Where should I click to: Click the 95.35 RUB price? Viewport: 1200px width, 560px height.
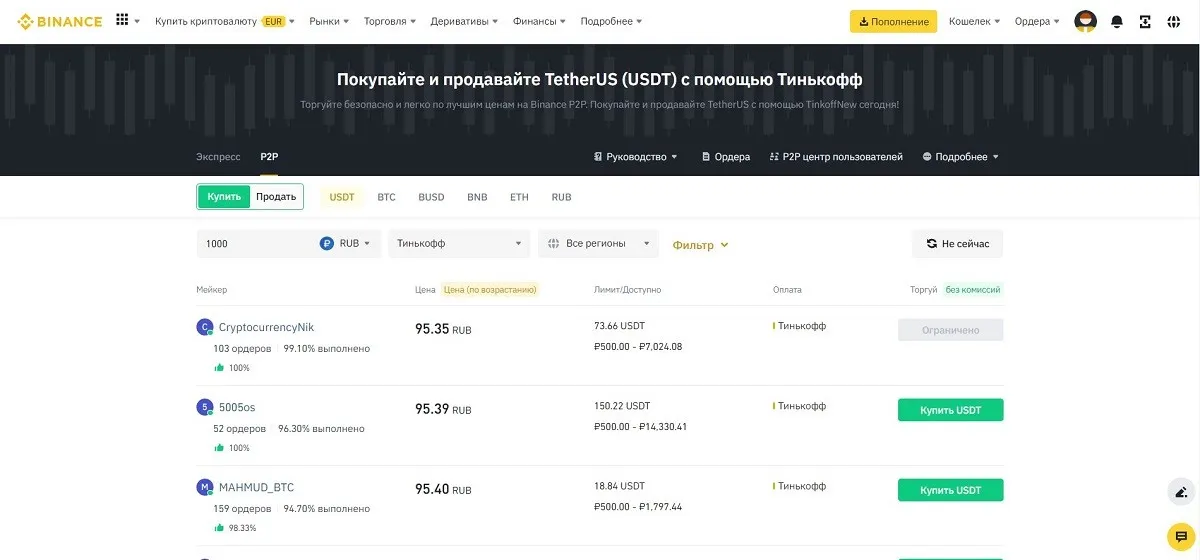coord(443,328)
